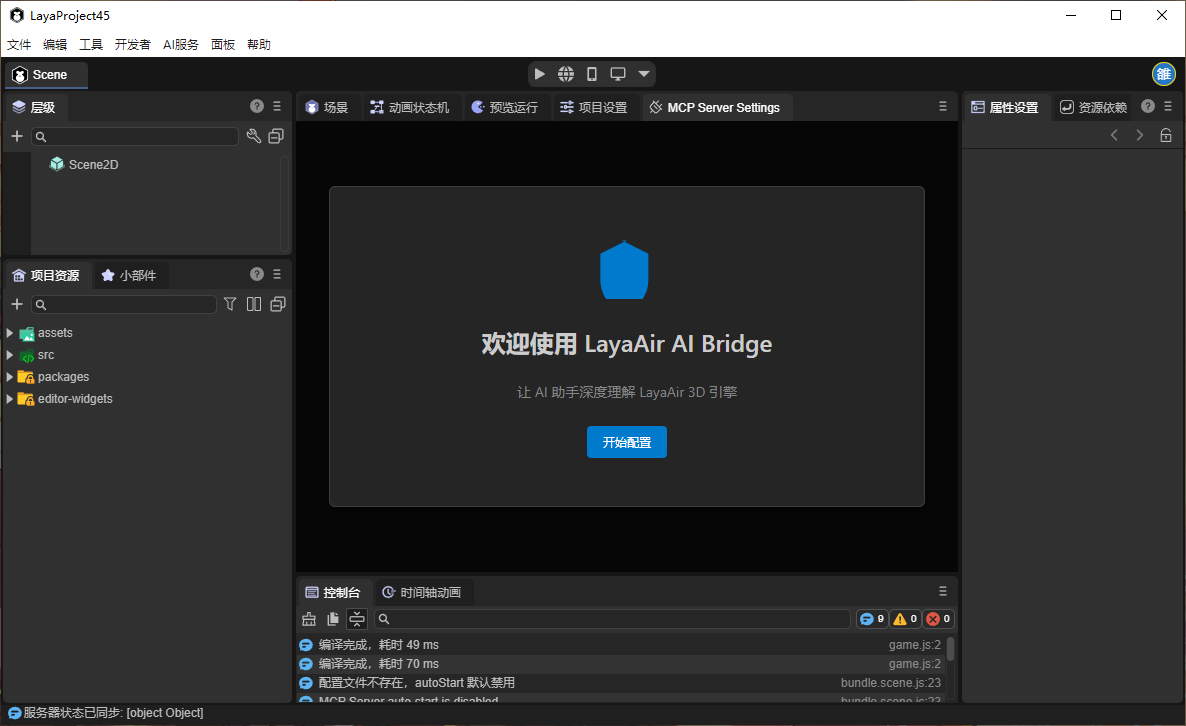Click the hierarchy panel search field
Viewport: 1186px width, 726px height.
click(x=140, y=136)
